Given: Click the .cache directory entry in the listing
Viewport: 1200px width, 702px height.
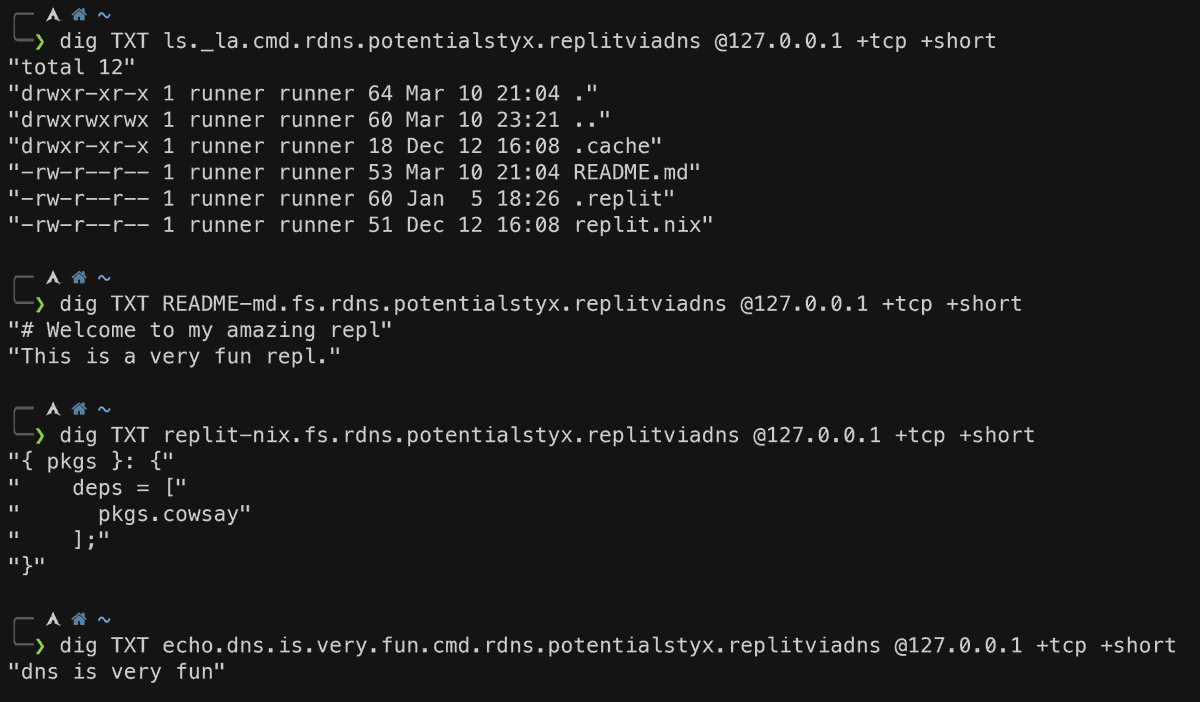Looking at the screenshot, I should click(612, 146).
